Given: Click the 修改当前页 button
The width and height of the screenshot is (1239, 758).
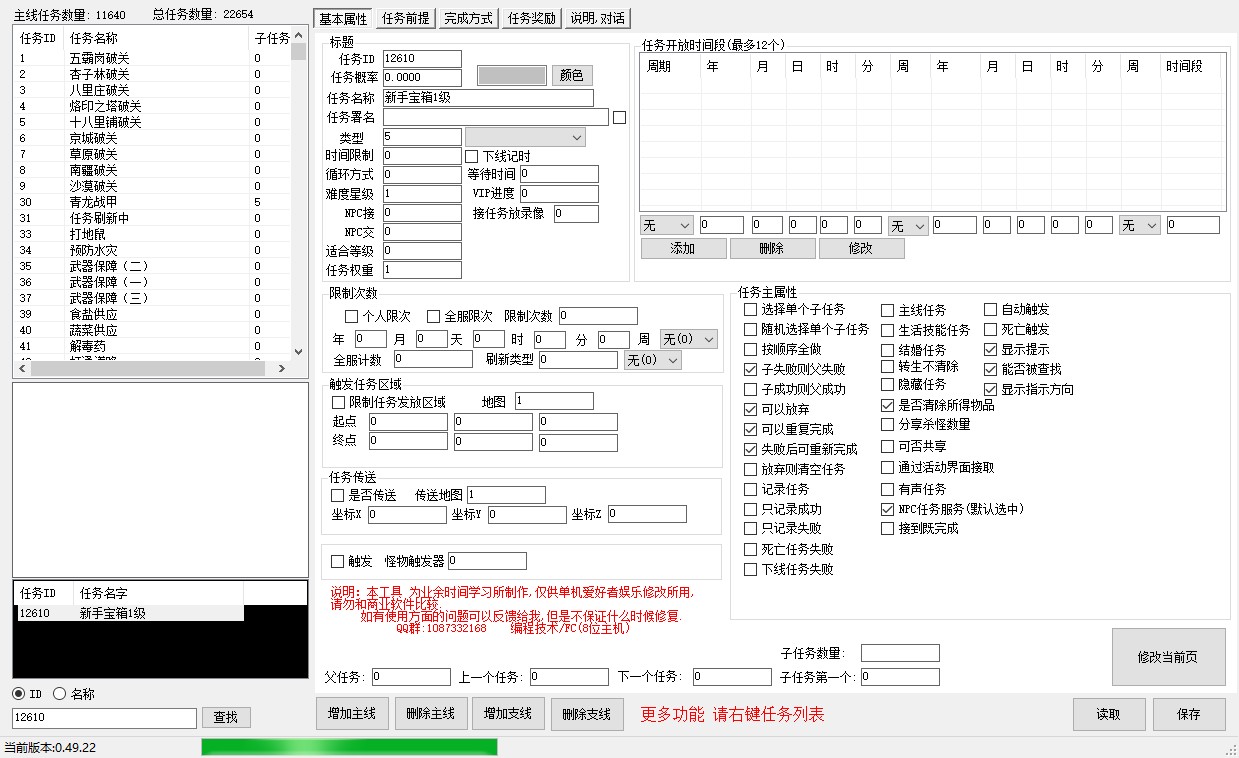Looking at the screenshot, I should 1169,656.
